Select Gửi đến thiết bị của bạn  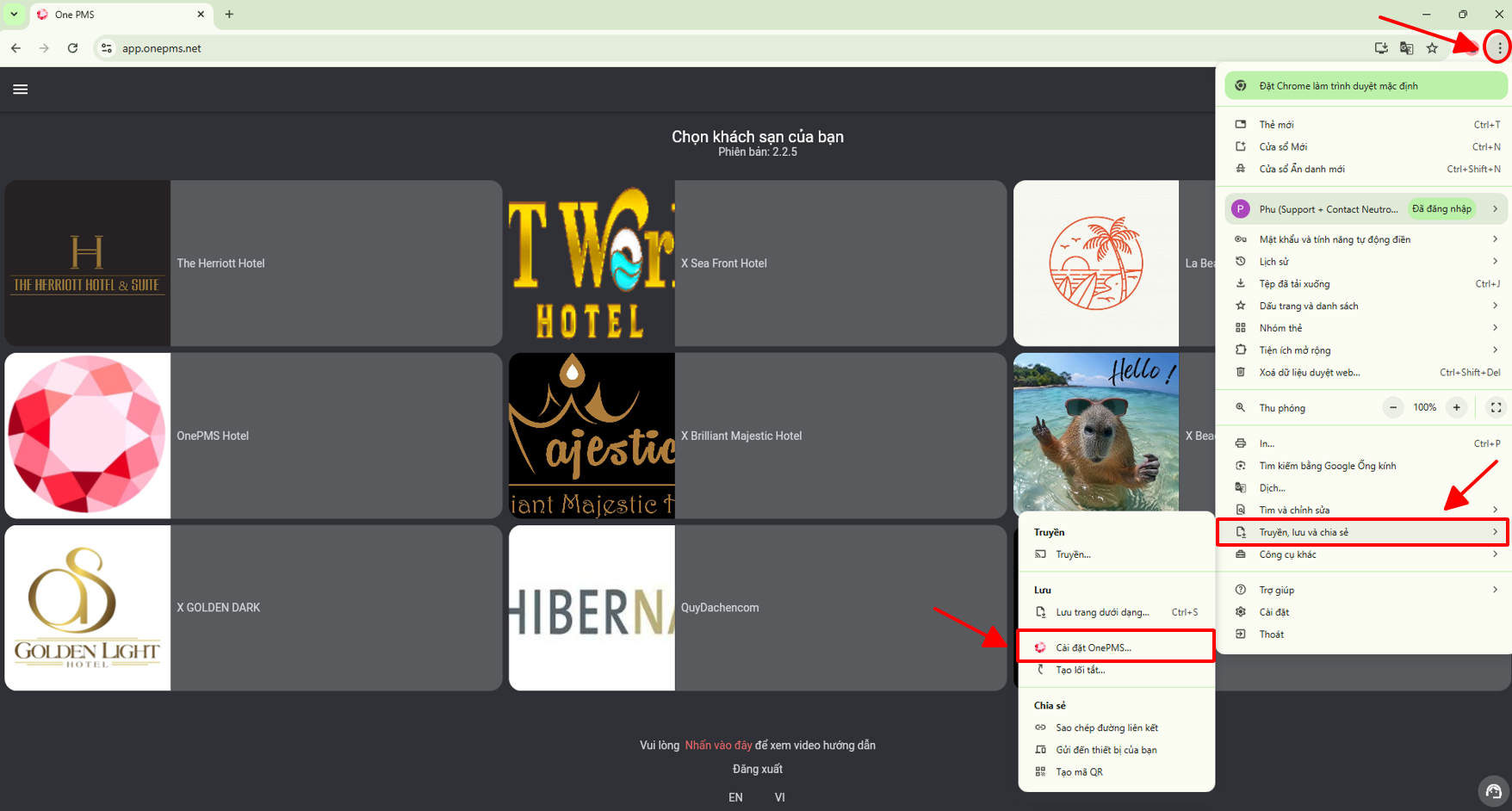(1116, 751)
